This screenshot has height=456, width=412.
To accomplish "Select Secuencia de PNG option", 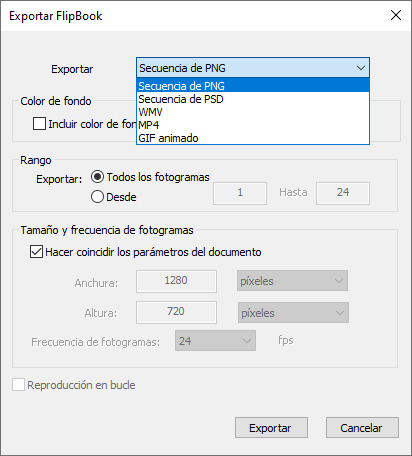I will click(253, 86).
